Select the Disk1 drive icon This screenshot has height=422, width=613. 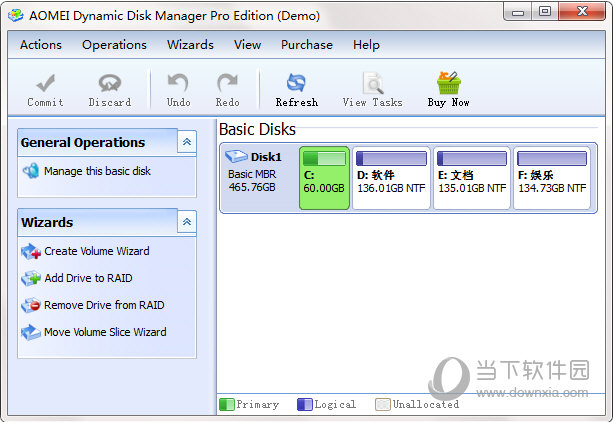coord(236,156)
